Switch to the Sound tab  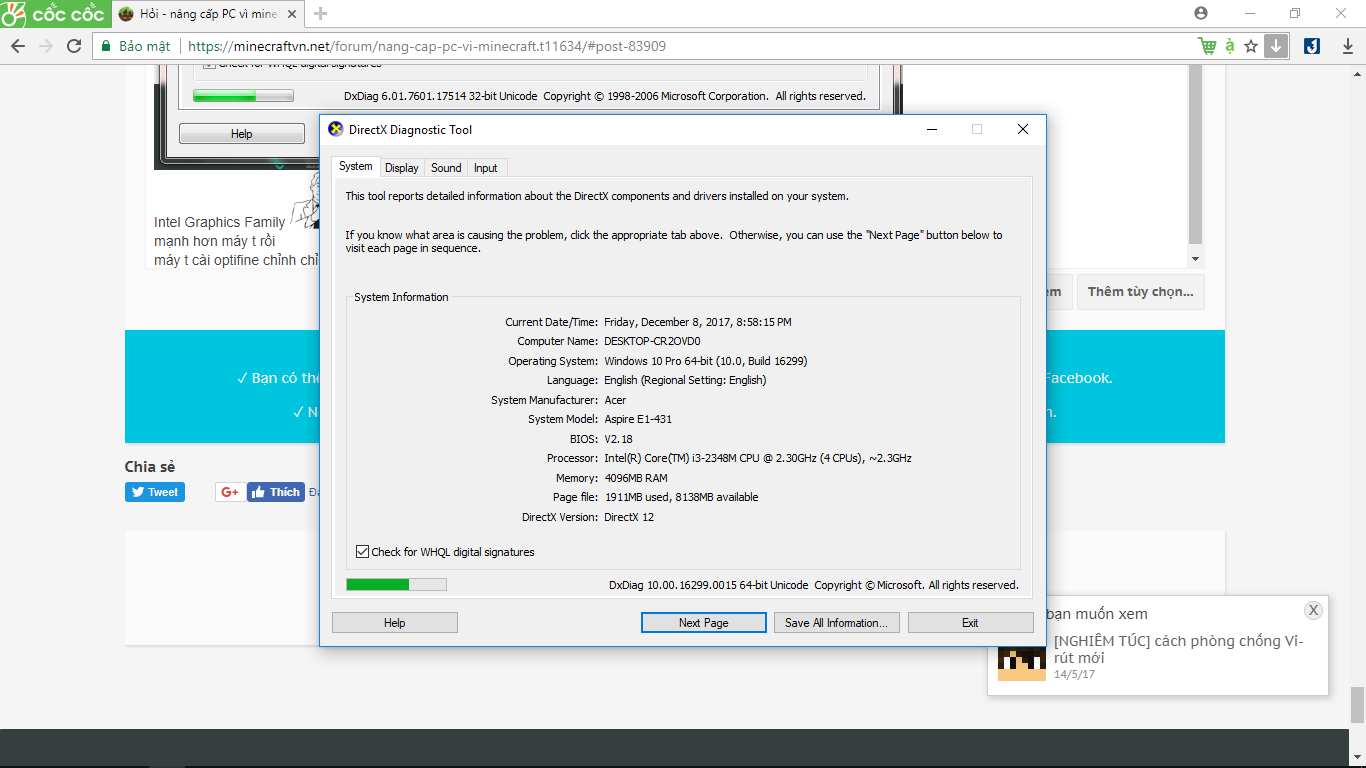coord(446,168)
